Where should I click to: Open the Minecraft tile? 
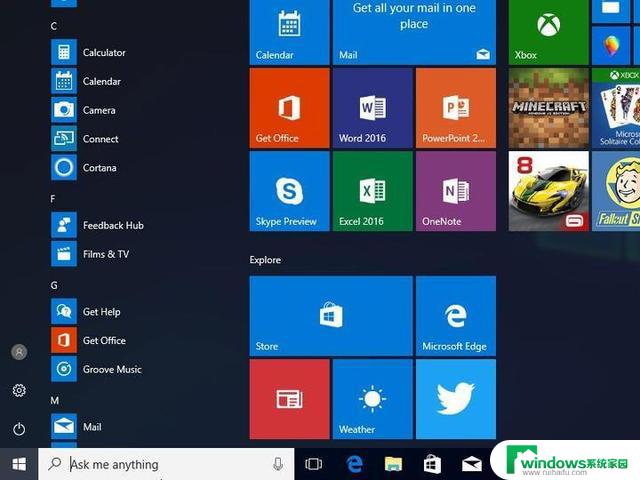pyautogui.click(x=549, y=108)
